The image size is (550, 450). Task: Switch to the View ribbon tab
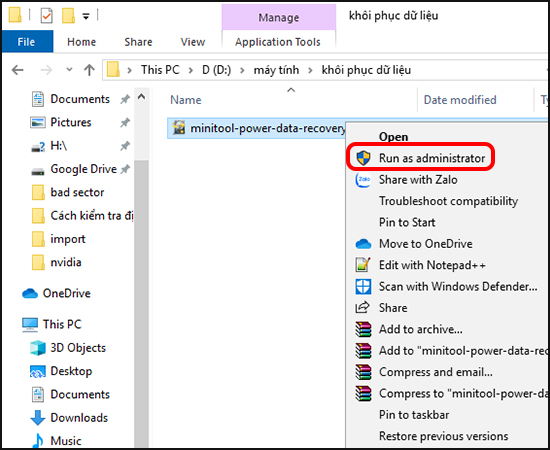click(x=193, y=42)
